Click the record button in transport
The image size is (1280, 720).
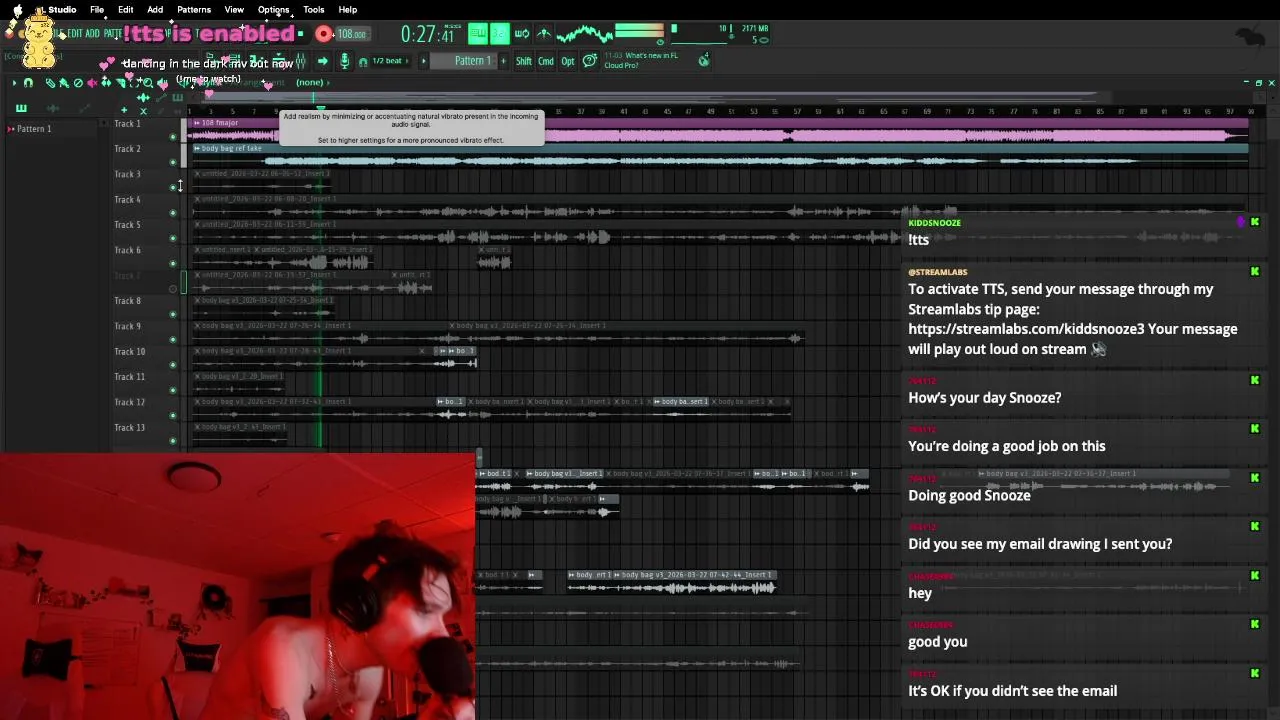[324, 34]
